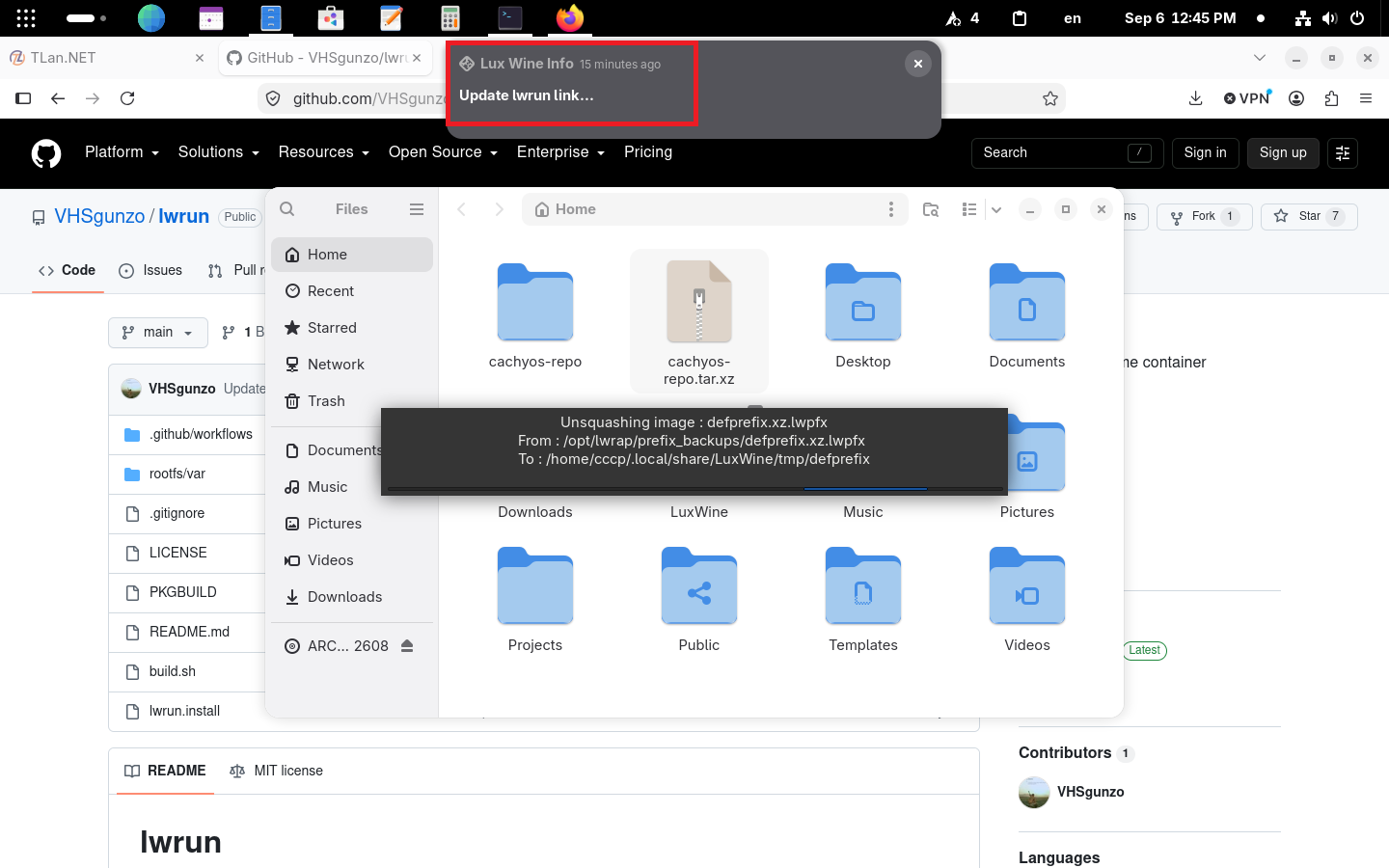Select the Code repository tab
The width and height of the screenshot is (1389, 868).
(68, 270)
